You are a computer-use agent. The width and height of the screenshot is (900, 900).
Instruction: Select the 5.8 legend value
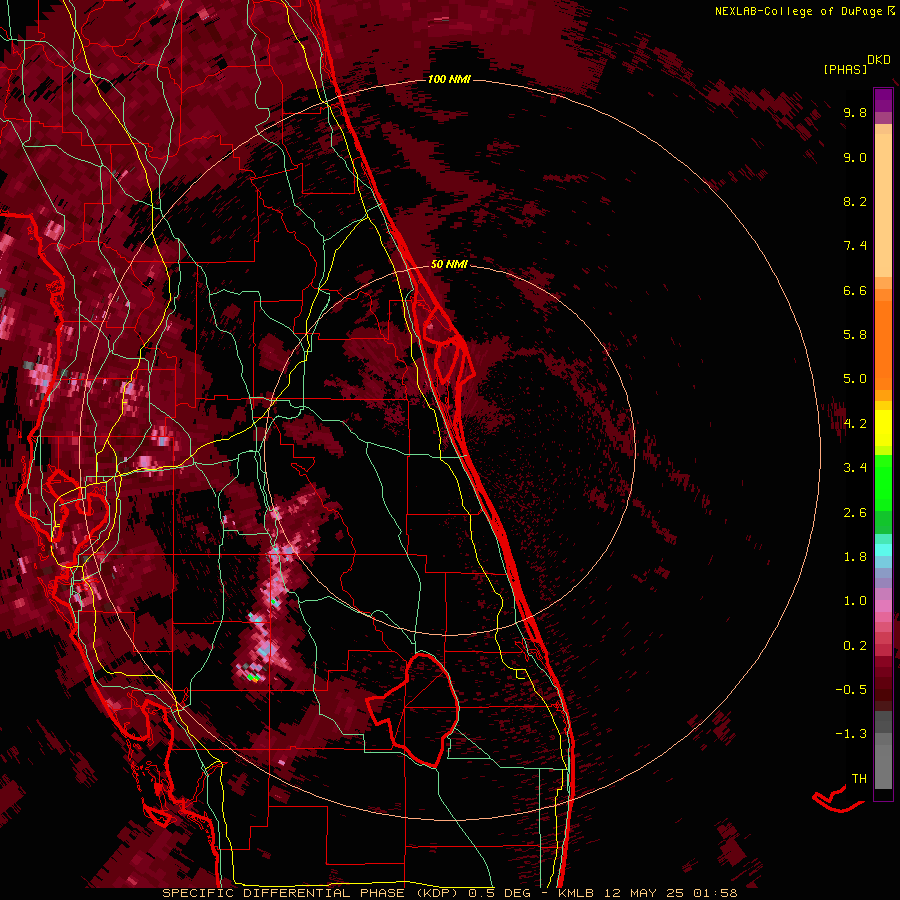[x=855, y=335]
